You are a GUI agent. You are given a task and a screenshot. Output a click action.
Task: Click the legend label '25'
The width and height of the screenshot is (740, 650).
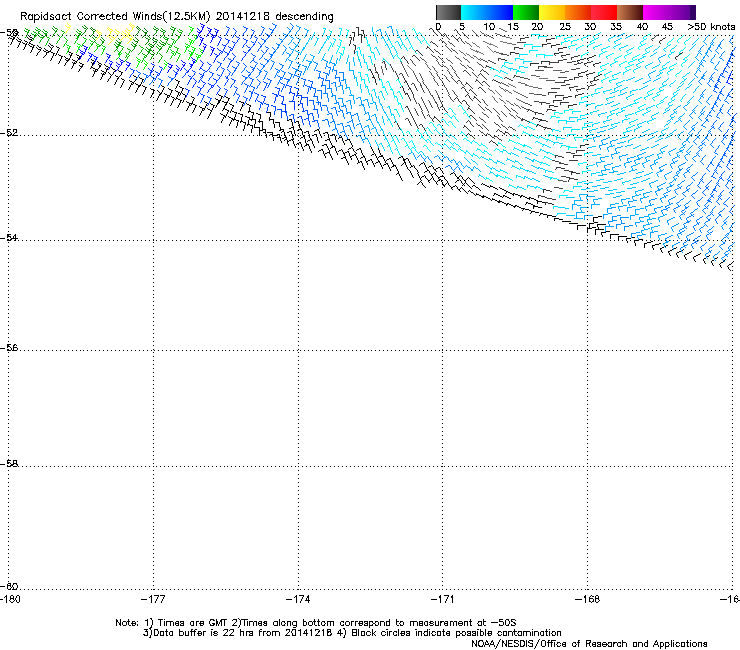coord(565,27)
